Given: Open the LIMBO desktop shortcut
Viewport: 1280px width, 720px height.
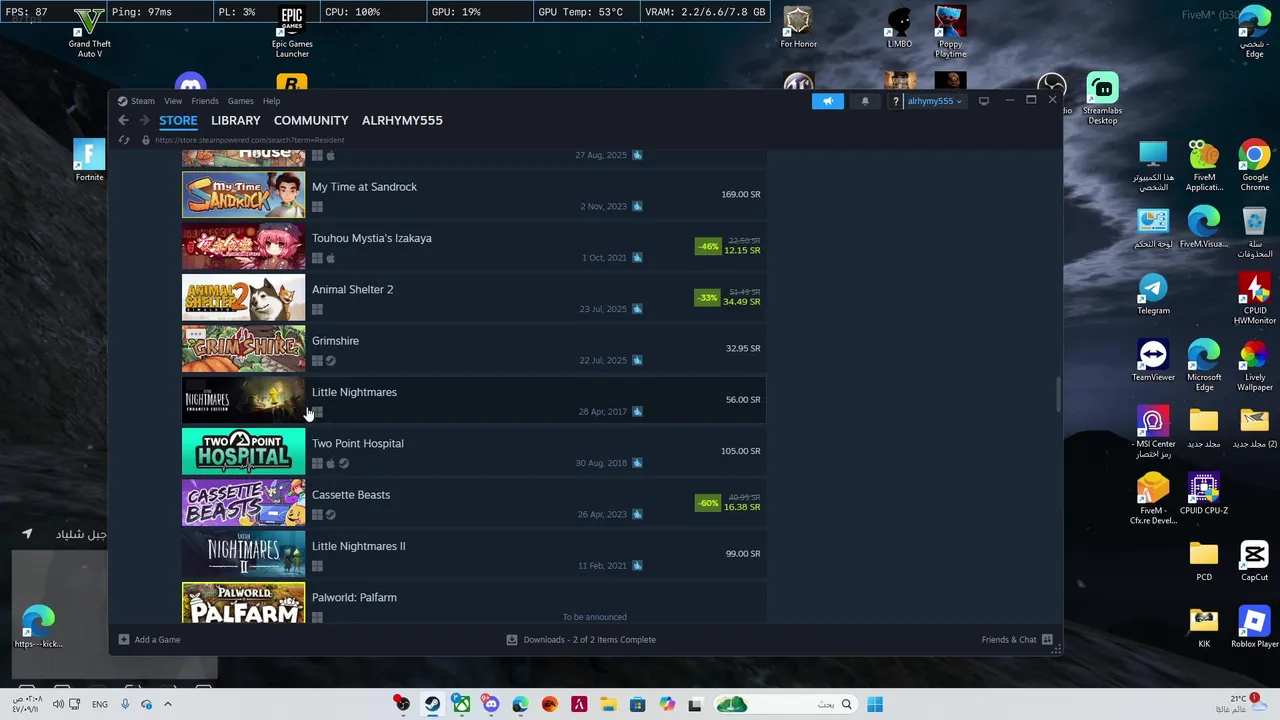Looking at the screenshot, I should 899,27.
